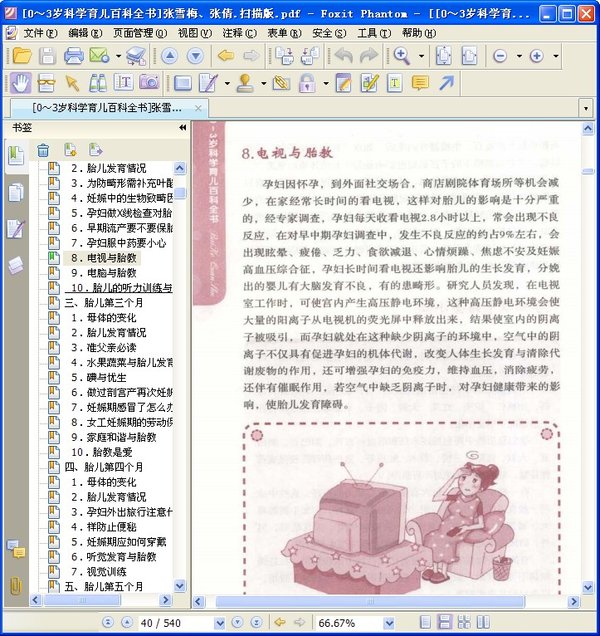Open dropdown next to pencil note tool
This screenshot has width=600, height=636.
coord(227,84)
